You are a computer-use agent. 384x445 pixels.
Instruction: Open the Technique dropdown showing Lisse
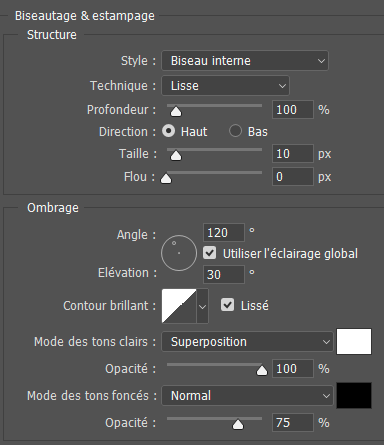tap(225, 86)
